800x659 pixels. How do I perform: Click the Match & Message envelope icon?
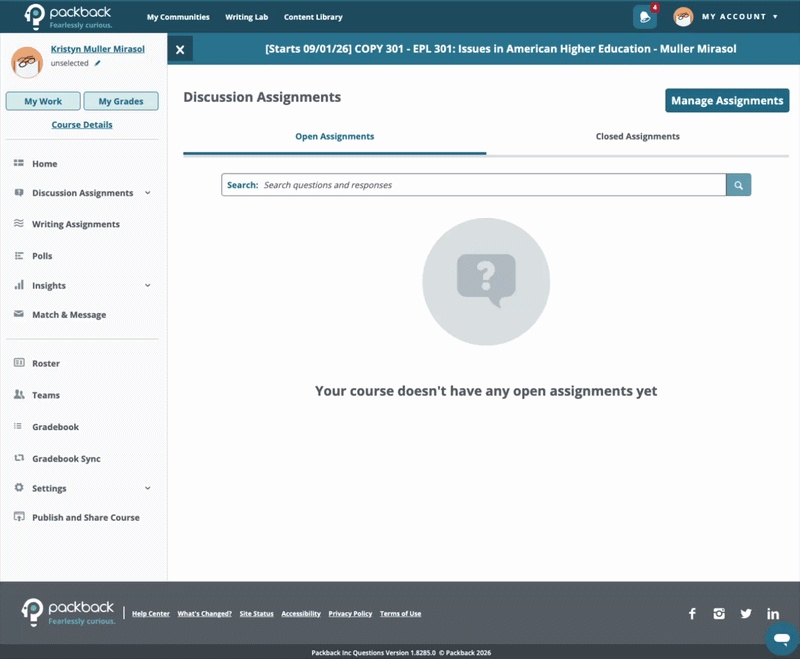coord(19,314)
